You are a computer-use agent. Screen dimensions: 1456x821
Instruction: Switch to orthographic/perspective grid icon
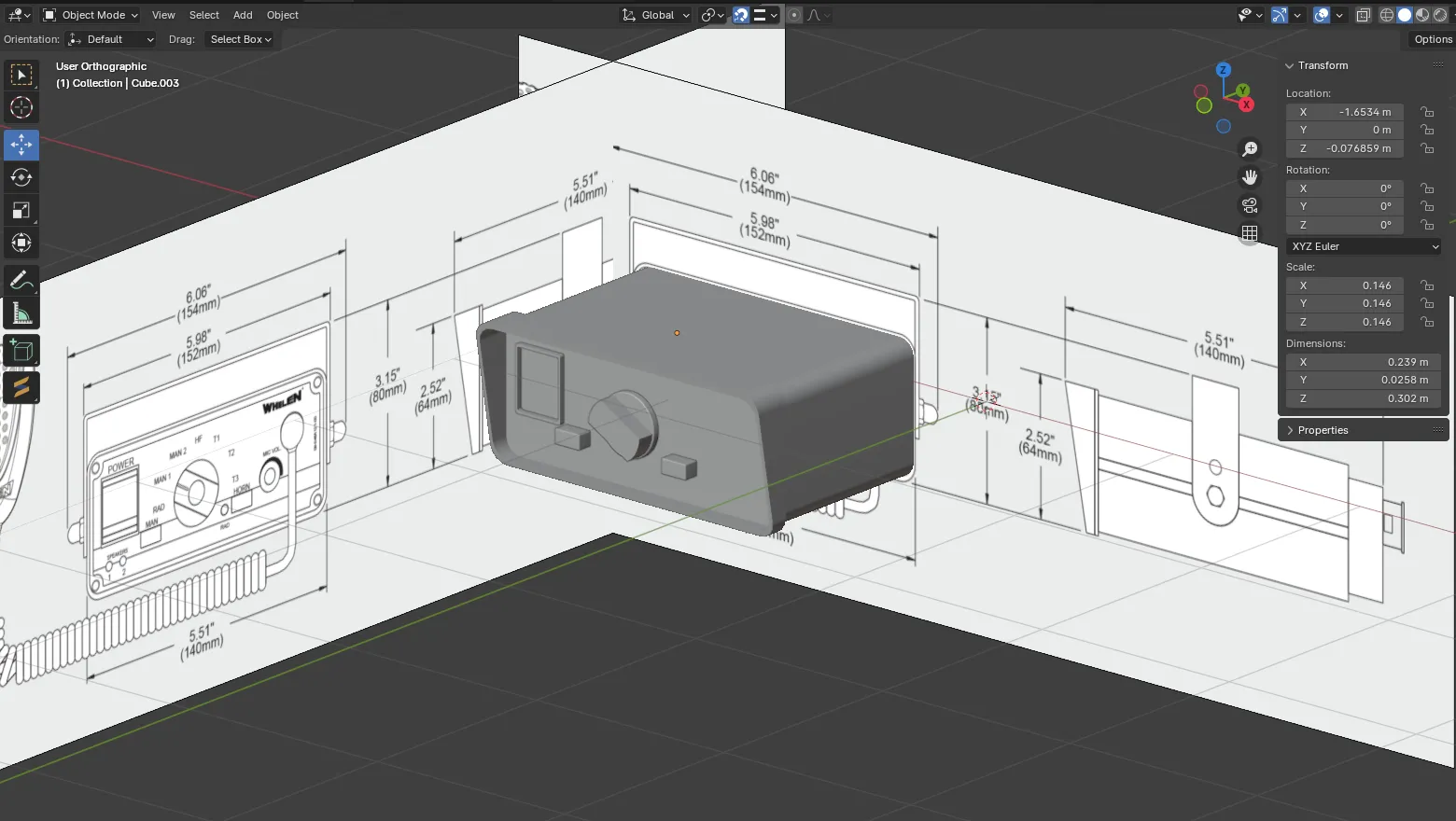point(1250,233)
